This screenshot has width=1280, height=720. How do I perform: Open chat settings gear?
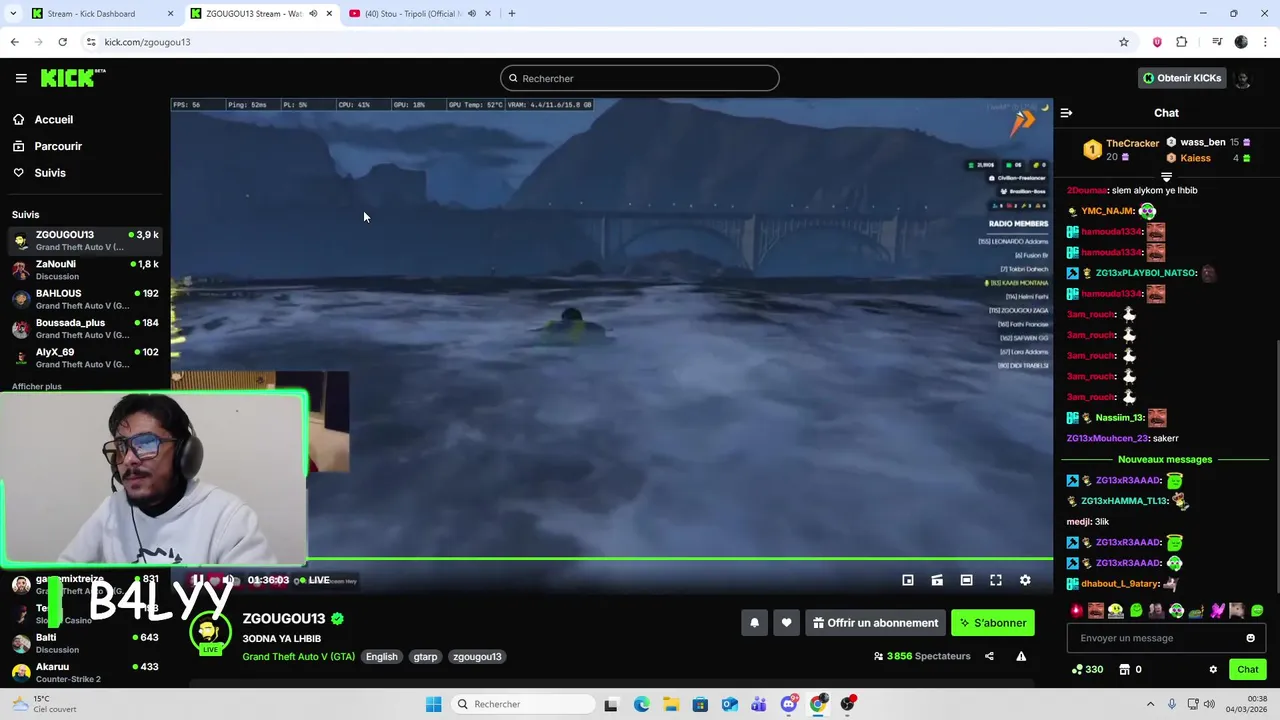(x=1213, y=669)
